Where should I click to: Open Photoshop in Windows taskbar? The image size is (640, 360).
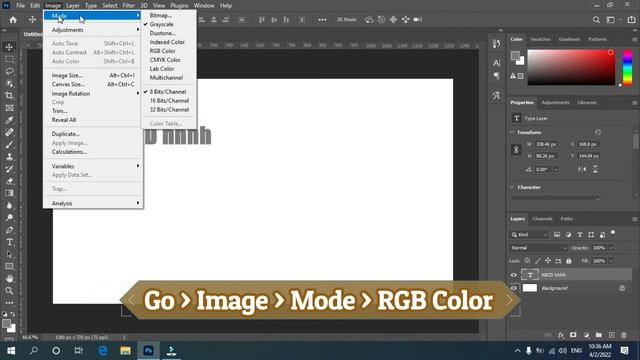point(148,351)
